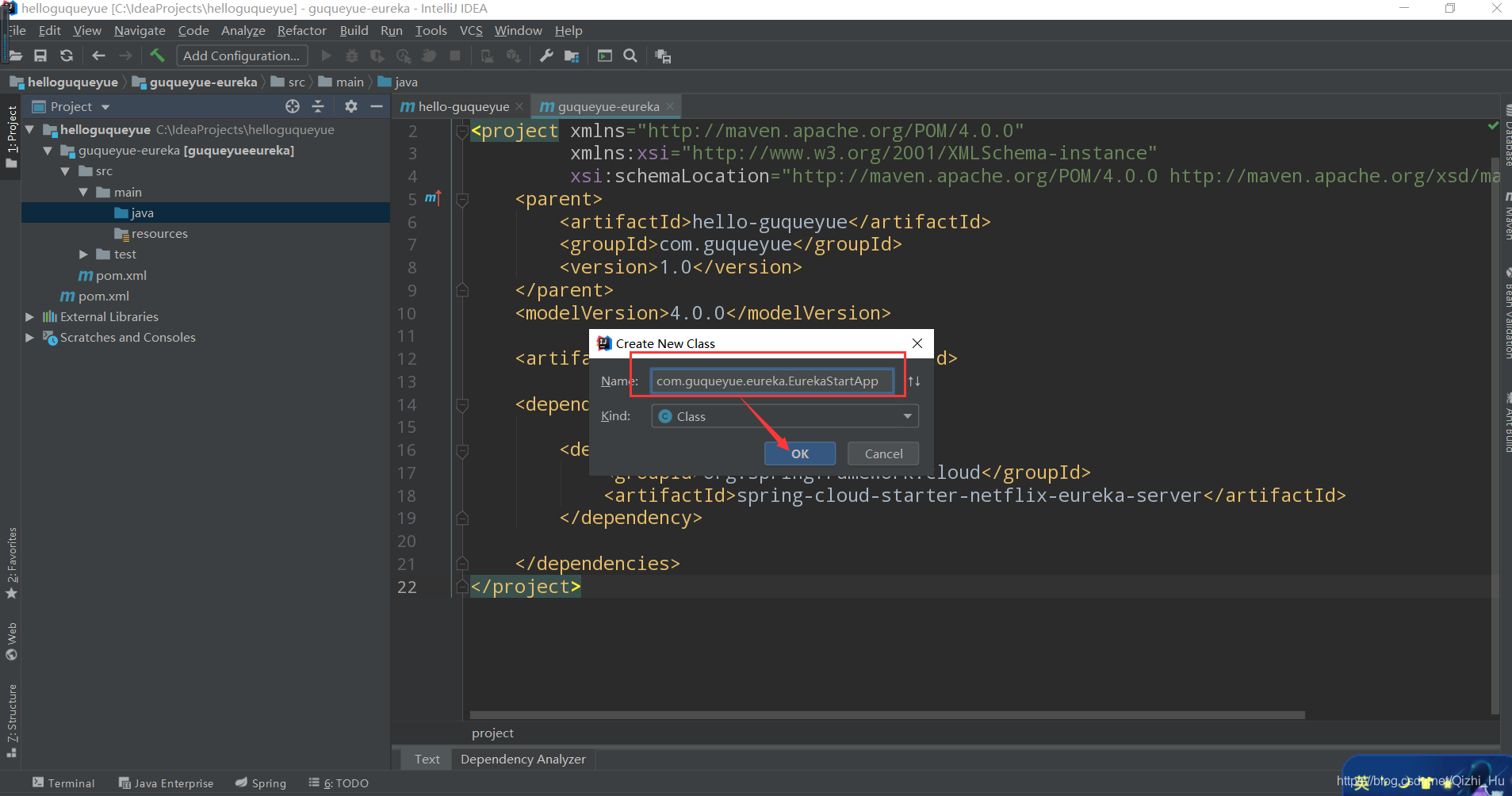
Task: Click the last toolbar icon after the magnifier
Action: click(663, 55)
